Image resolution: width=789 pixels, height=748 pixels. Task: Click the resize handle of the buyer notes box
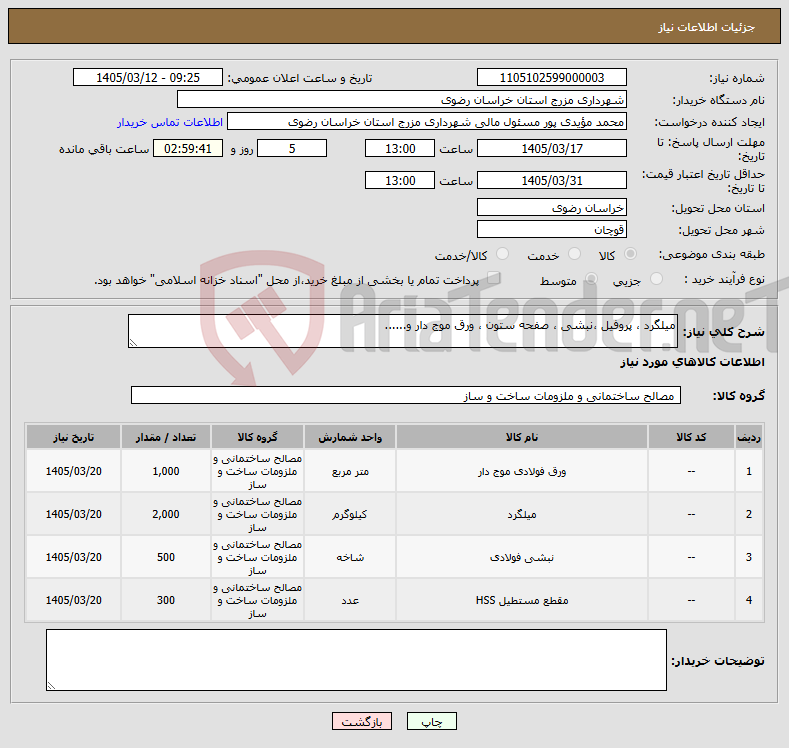tap(51, 686)
